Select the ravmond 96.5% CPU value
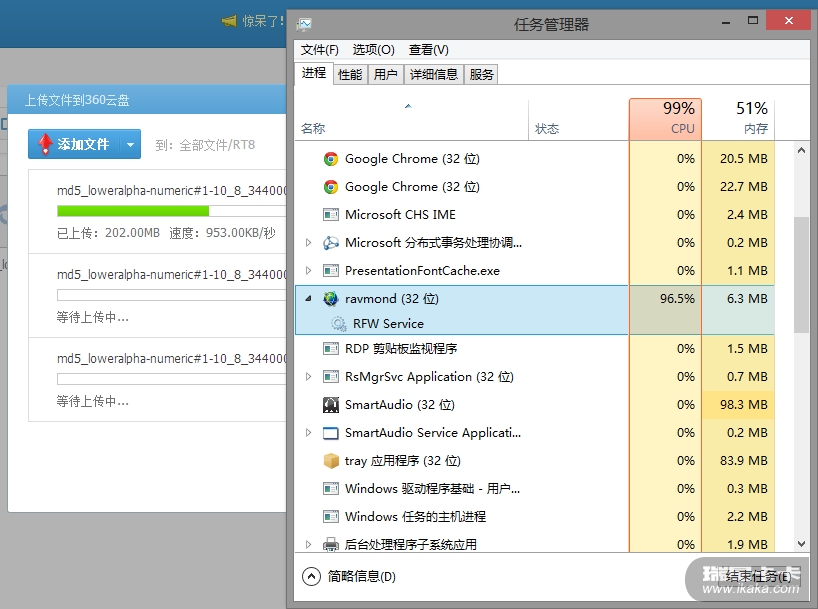This screenshot has height=609, width=818. [x=677, y=298]
